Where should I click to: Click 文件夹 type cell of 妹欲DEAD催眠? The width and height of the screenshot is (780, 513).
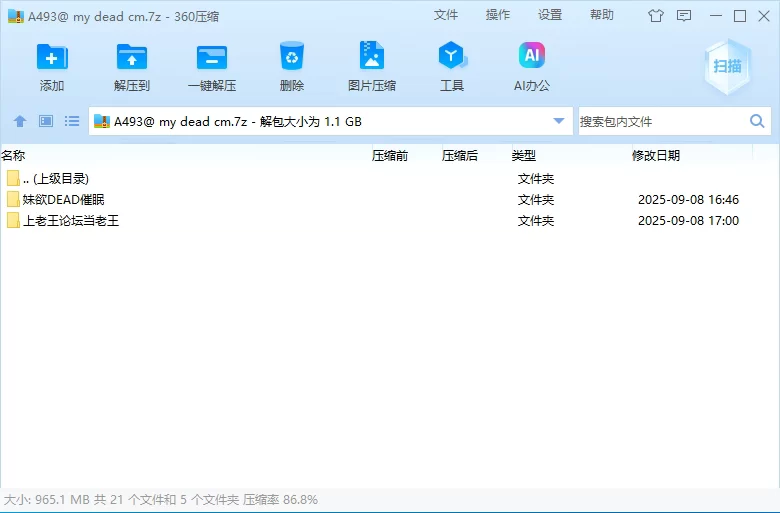click(x=536, y=200)
